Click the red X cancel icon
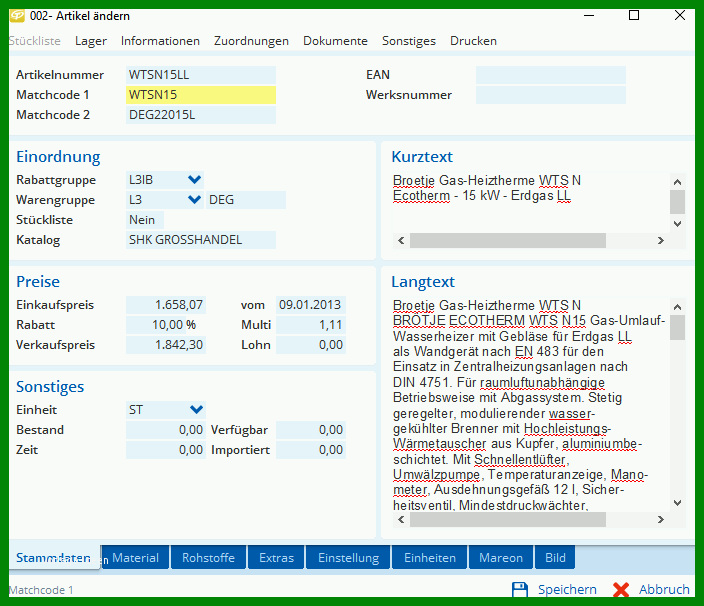 (x=620, y=589)
